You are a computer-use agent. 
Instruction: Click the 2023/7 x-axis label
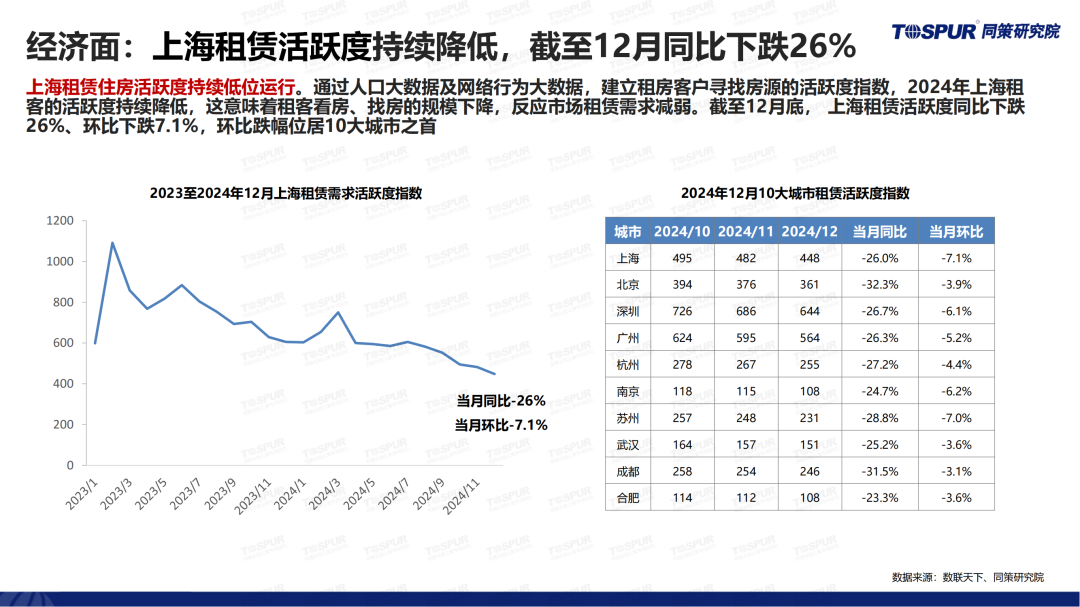(186, 495)
